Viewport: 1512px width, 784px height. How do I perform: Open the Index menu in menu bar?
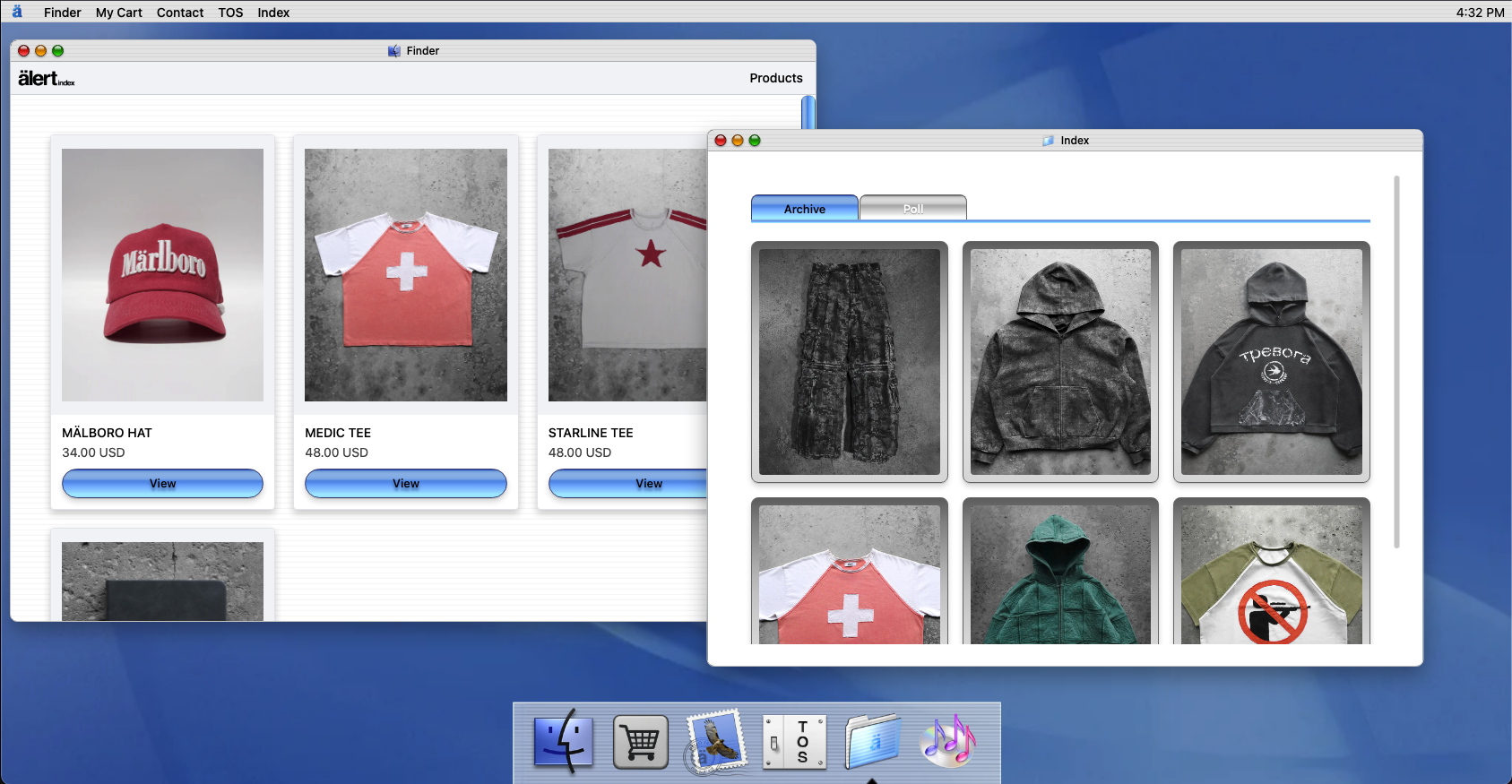[x=273, y=13]
